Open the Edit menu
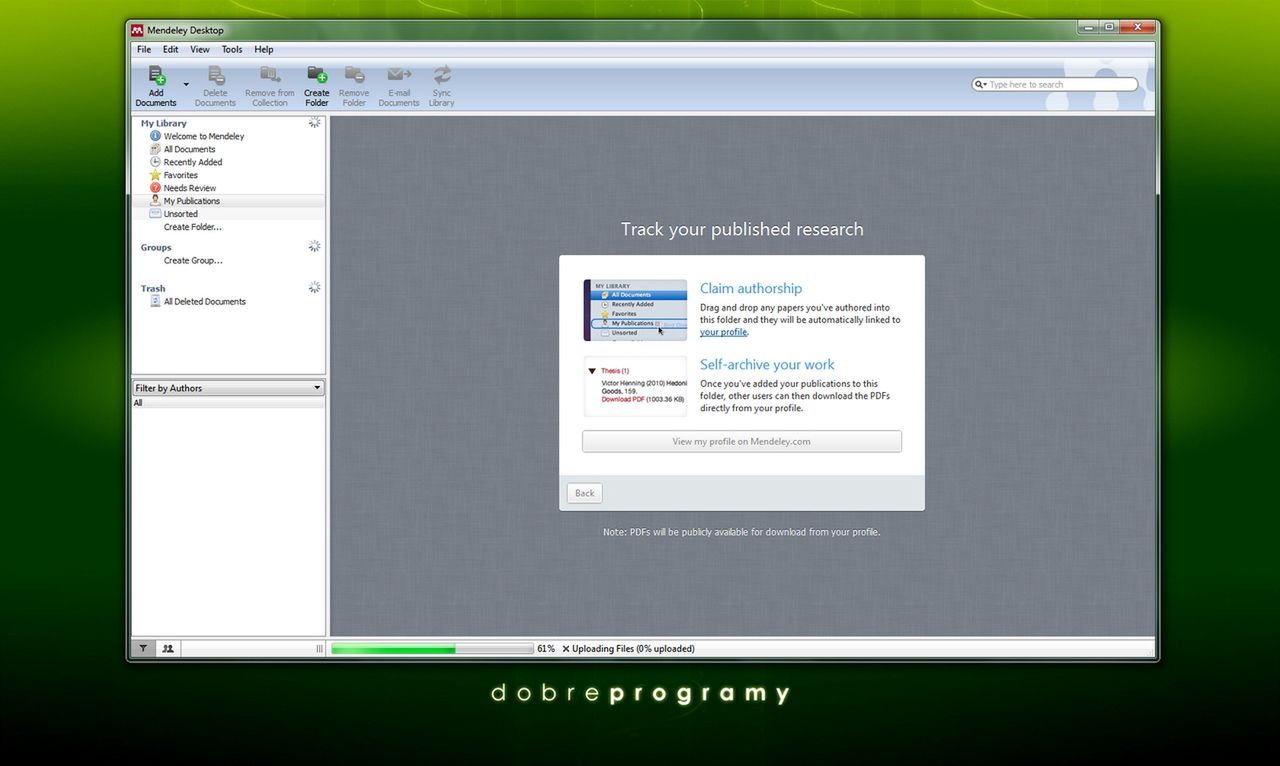The image size is (1280, 766). pyautogui.click(x=171, y=49)
